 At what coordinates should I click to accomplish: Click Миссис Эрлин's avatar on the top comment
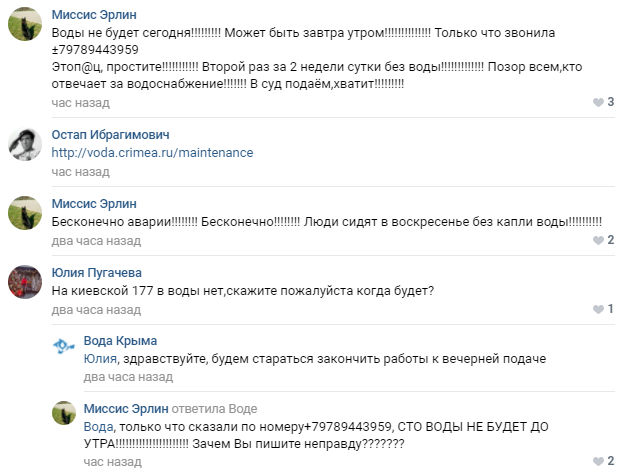point(25,24)
